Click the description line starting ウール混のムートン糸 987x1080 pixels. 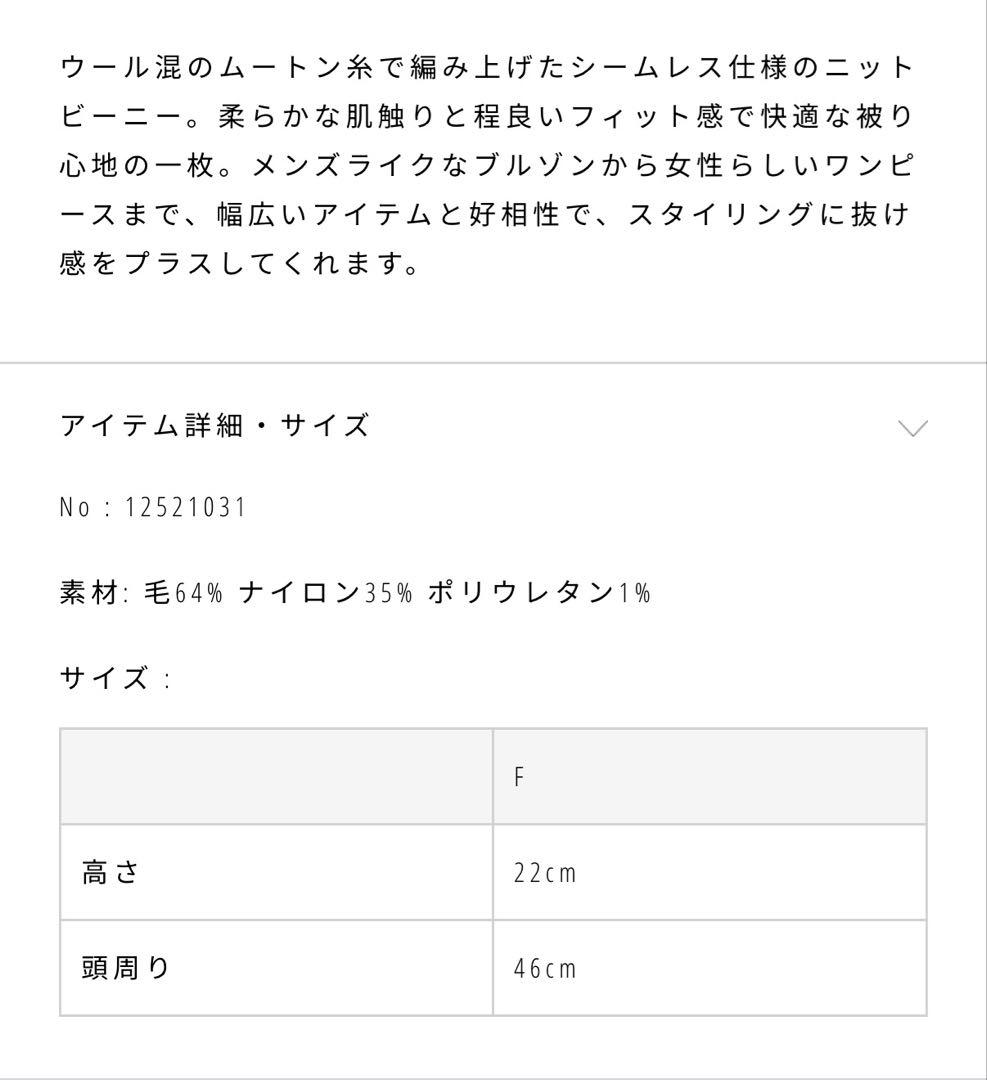(x=487, y=67)
